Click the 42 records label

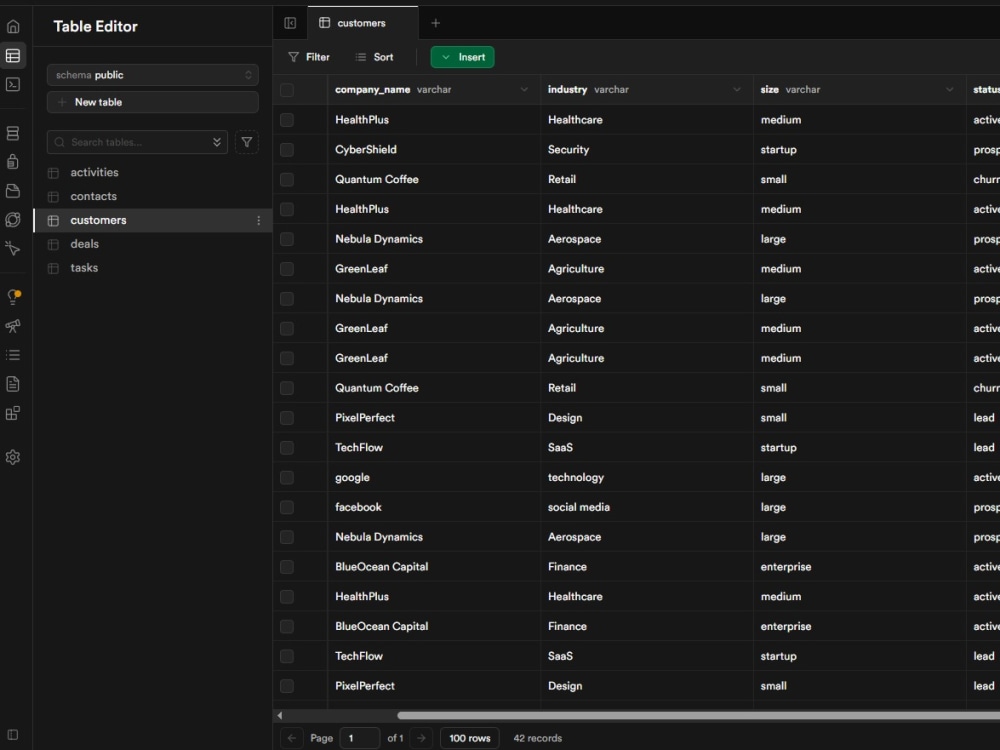[x=538, y=738]
